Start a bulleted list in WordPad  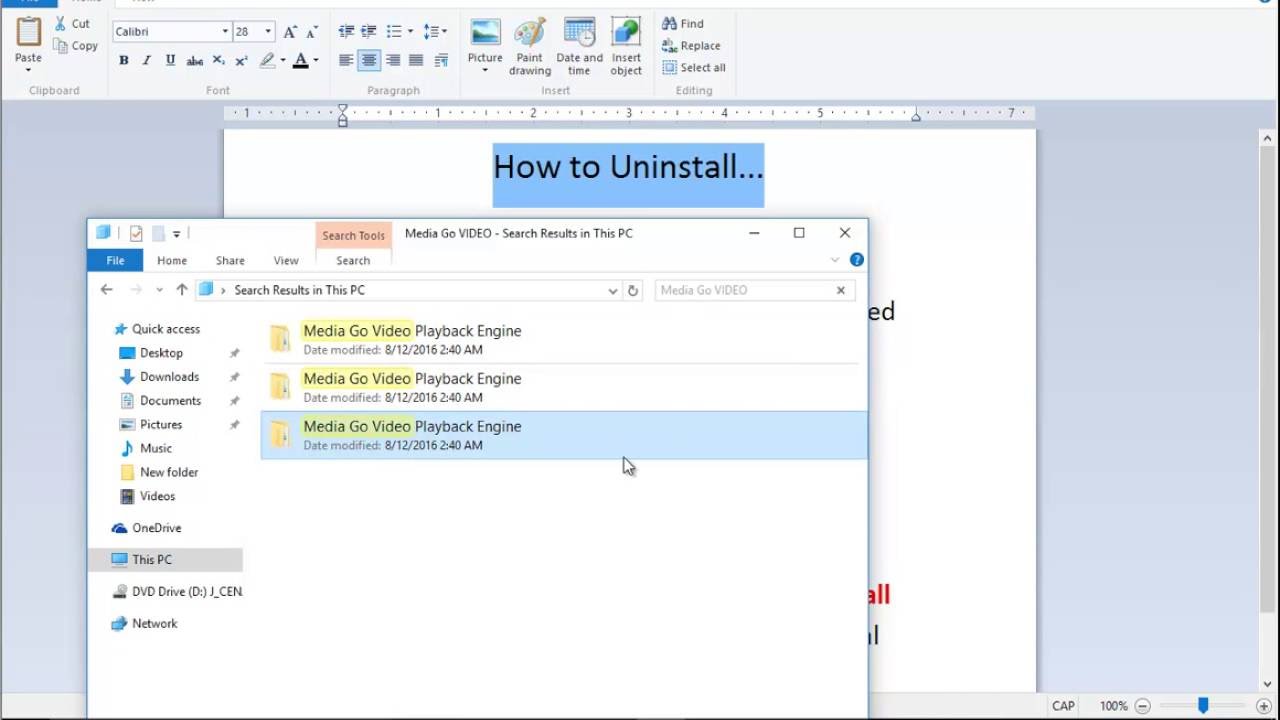tap(394, 32)
